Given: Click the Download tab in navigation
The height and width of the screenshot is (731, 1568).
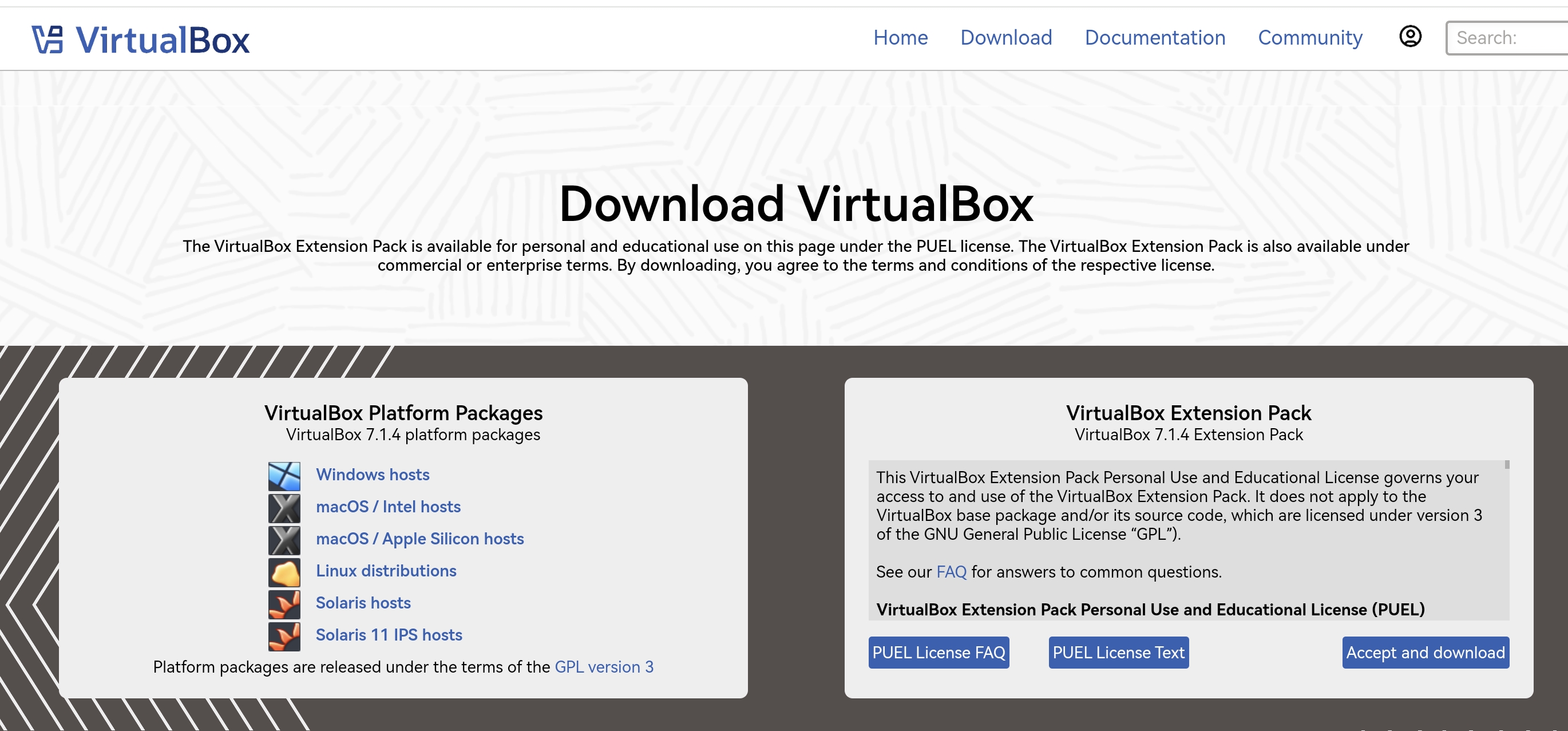Looking at the screenshot, I should [x=1006, y=37].
